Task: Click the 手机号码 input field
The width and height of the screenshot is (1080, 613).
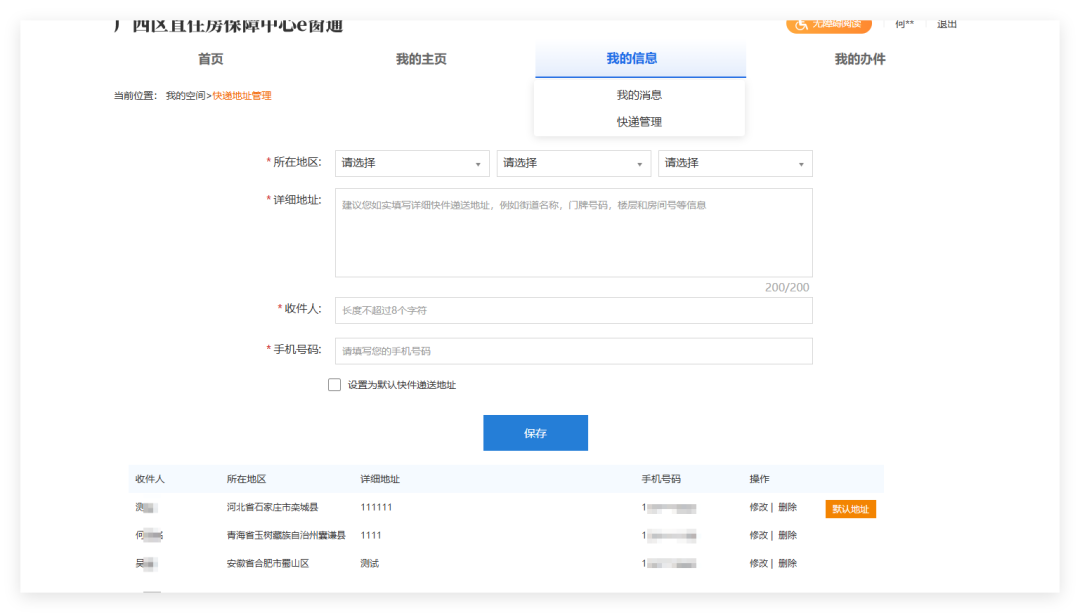Action: [x=573, y=351]
